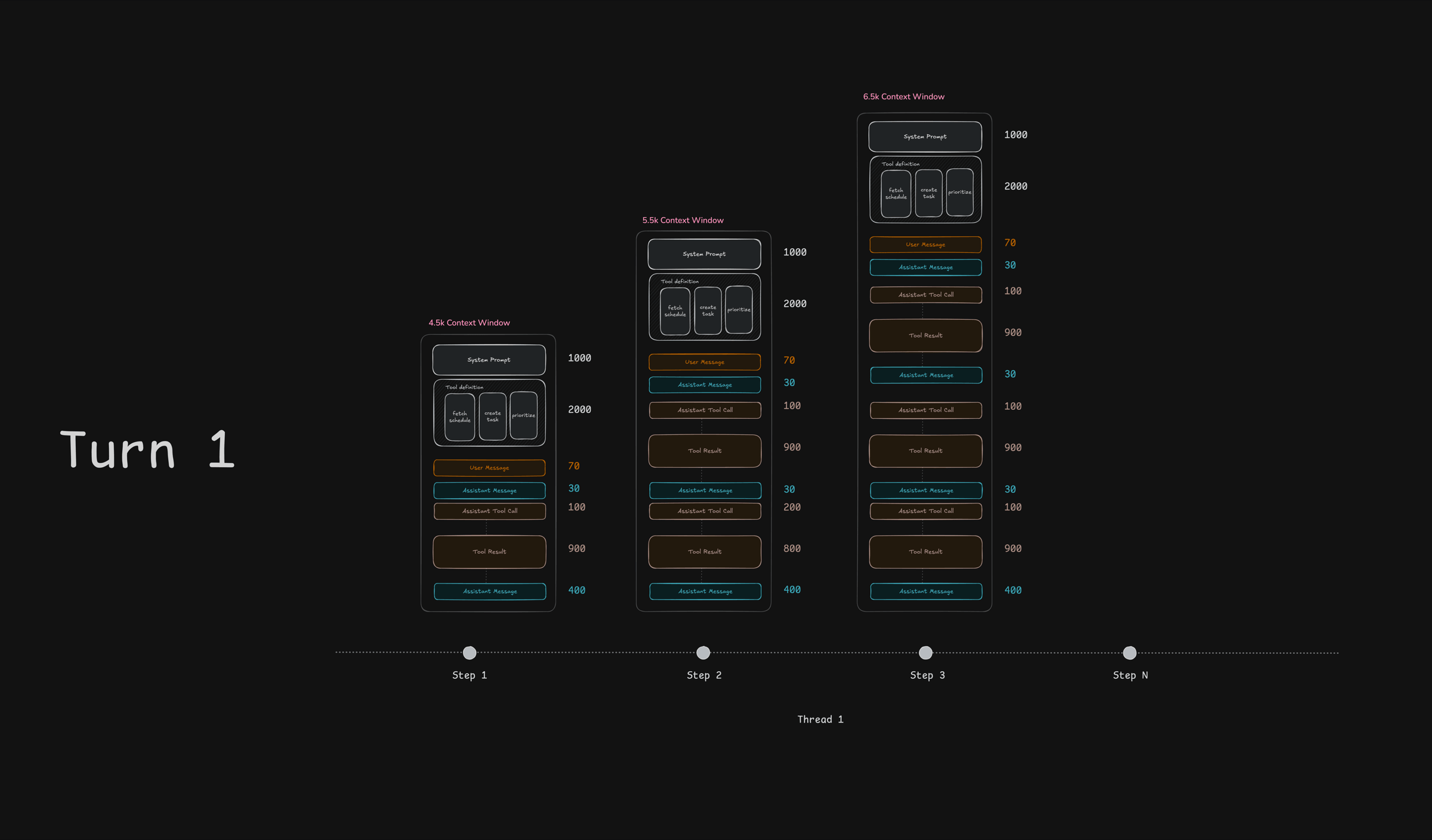Select User Message box in 6.5k window
1432x840 pixels.
click(925, 245)
